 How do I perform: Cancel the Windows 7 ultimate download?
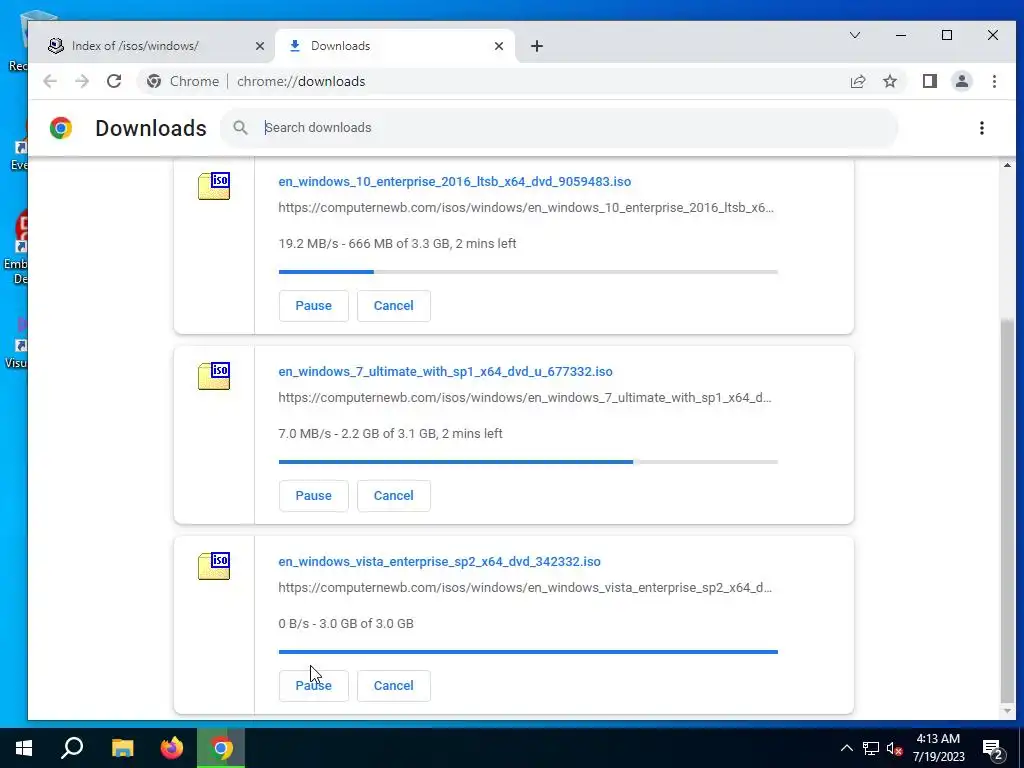393,496
